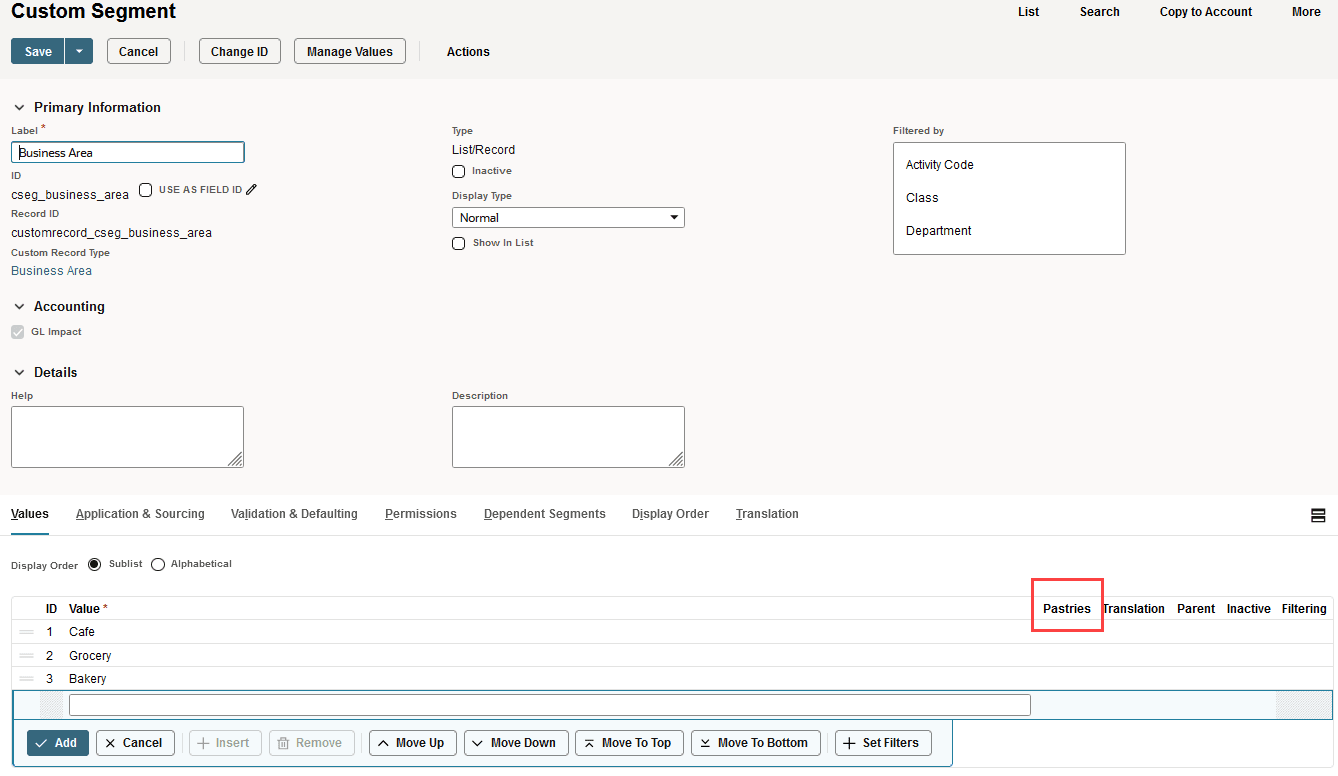This screenshot has height=776, width=1338.
Task: Open the Save button dropdown arrow
Action: (79, 52)
